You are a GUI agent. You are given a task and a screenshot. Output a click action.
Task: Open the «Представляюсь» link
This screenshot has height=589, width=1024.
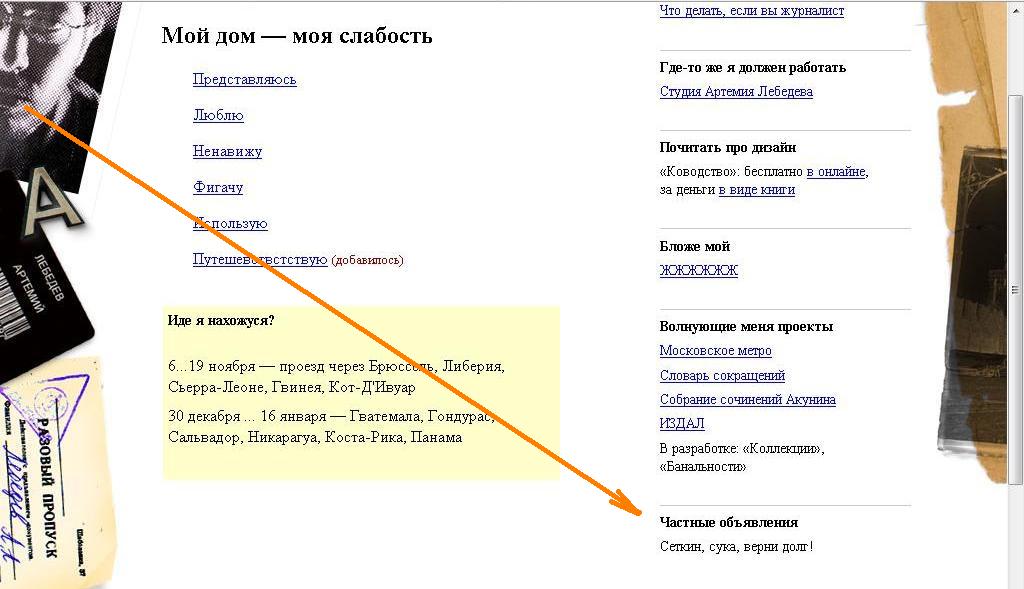point(244,80)
